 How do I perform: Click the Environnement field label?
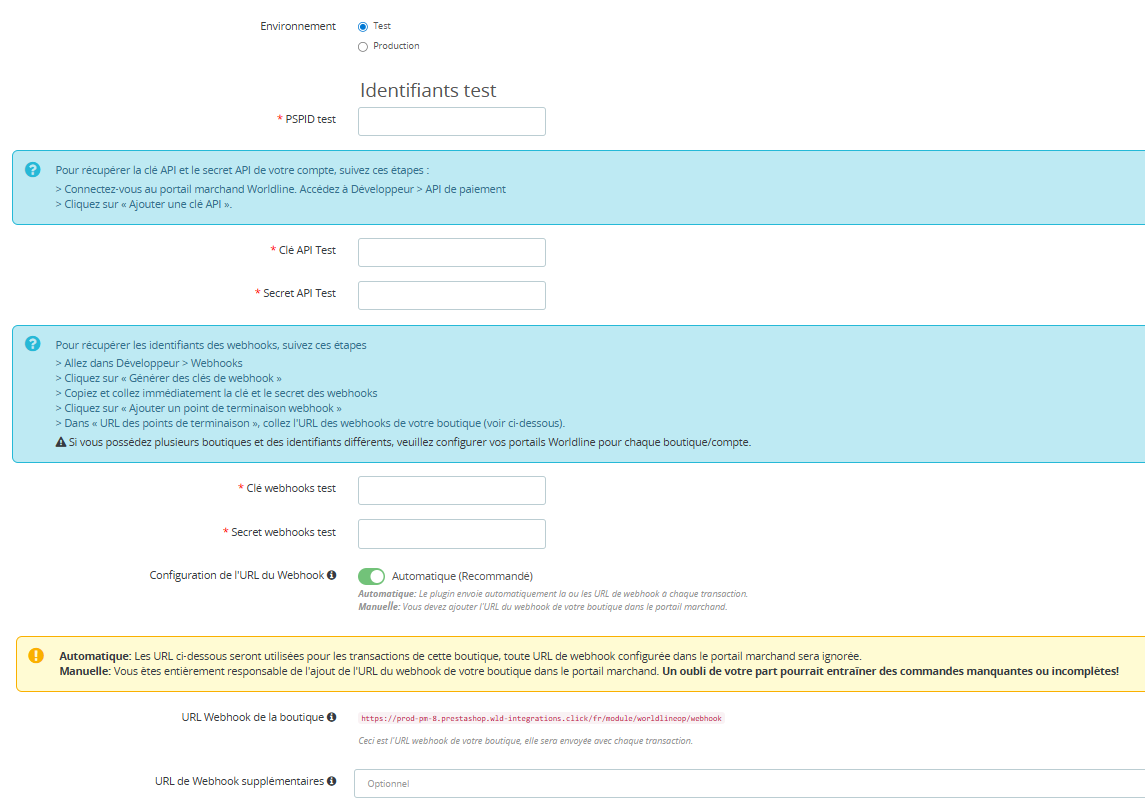298,26
